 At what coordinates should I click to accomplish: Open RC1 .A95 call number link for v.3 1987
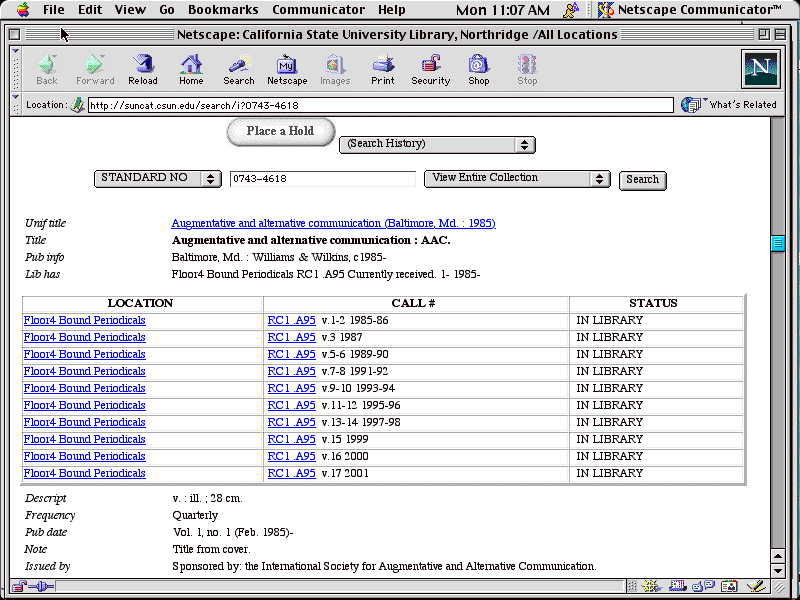point(292,337)
